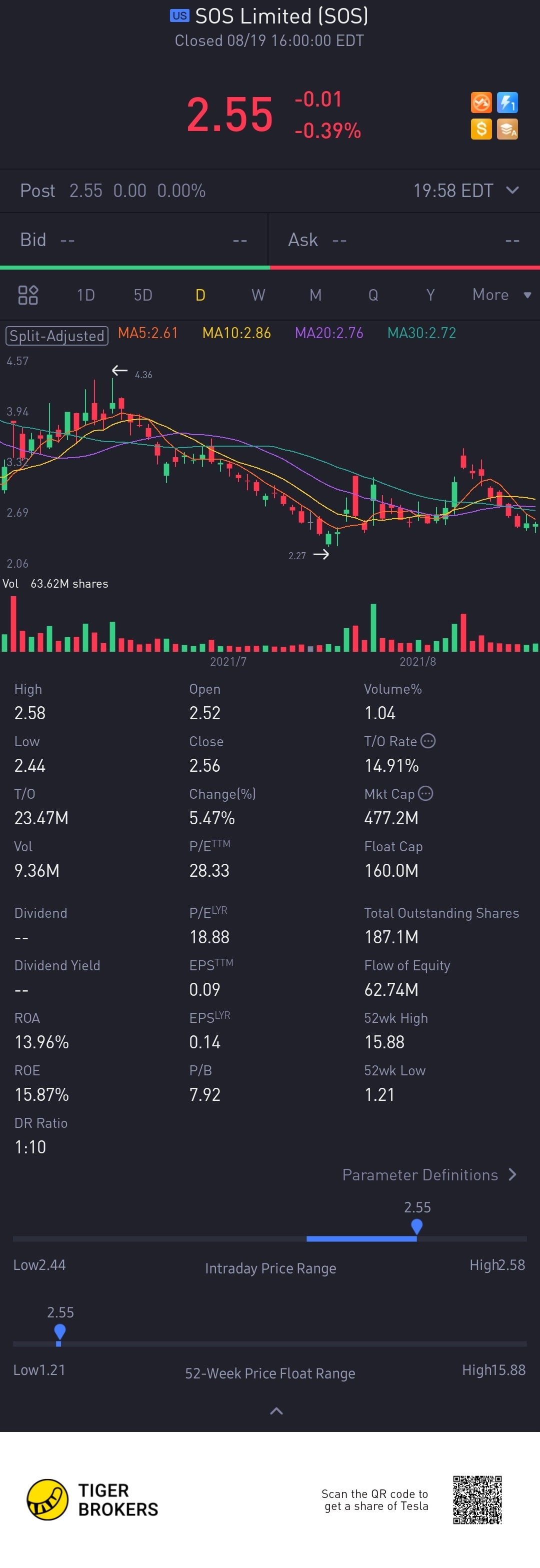The height and width of the screenshot is (1568, 540).
Task: Tap the yellow dollar sign icon
Action: [481, 129]
